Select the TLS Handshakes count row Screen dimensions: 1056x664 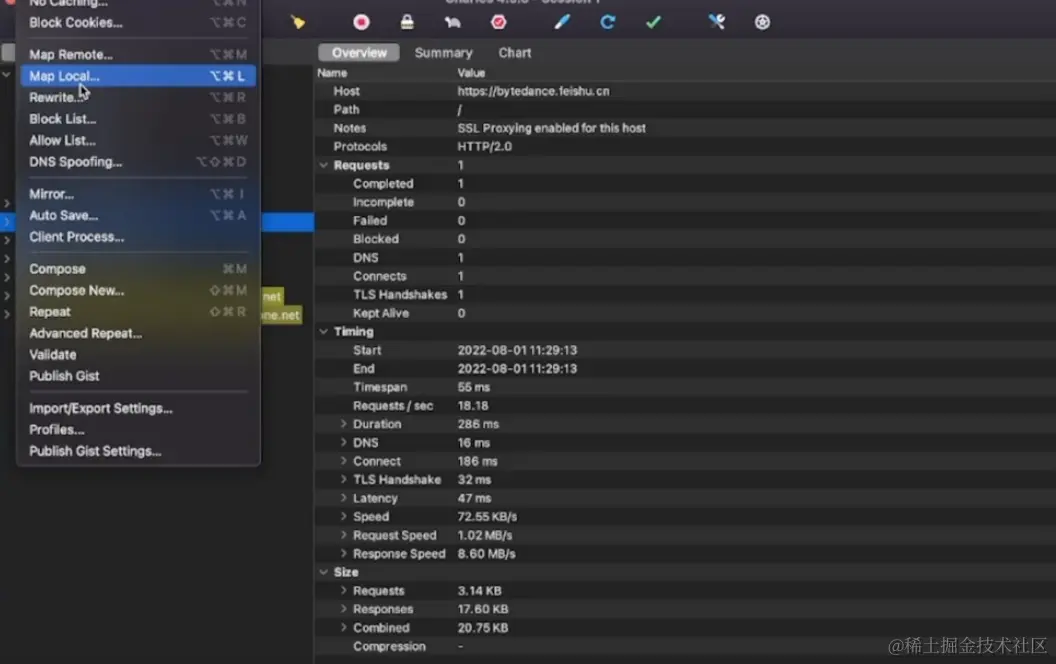click(x=685, y=294)
